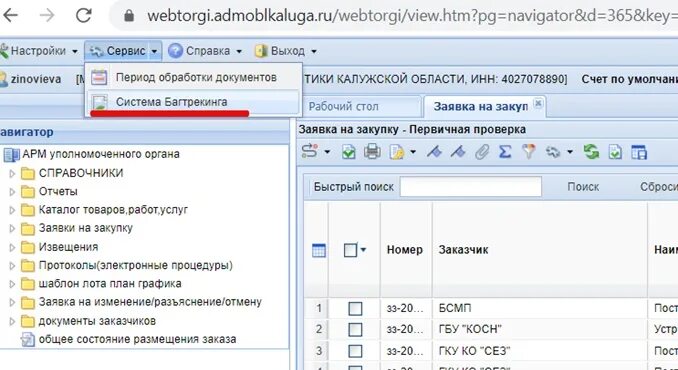
Task: Select the общее состояние размещения заказа item
Action: [138, 339]
